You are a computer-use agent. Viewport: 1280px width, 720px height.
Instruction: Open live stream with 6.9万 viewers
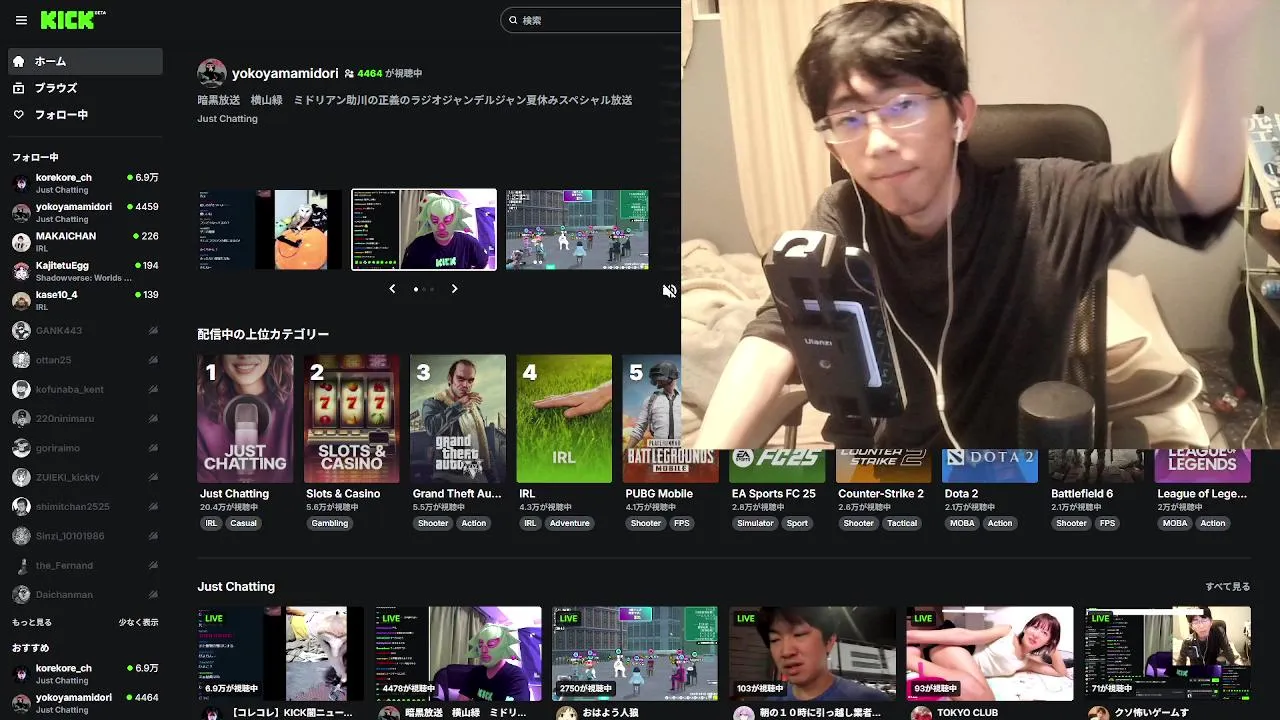click(x=281, y=653)
